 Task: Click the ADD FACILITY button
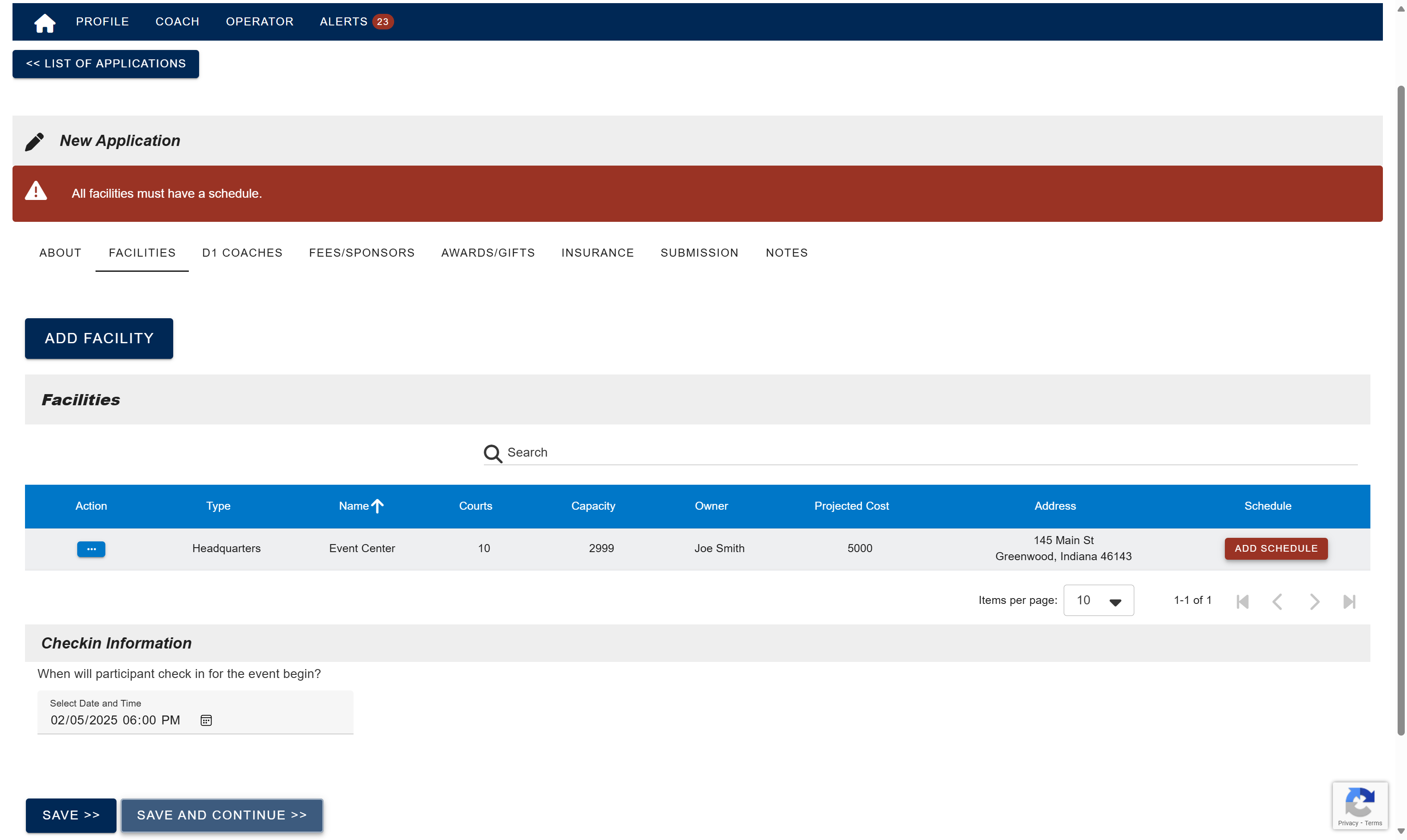(x=99, y=338)
